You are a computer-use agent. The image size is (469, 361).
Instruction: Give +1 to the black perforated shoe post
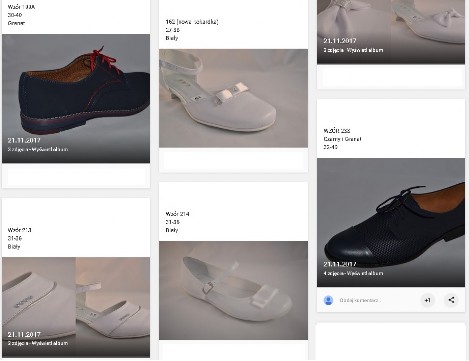coord(428,300)
